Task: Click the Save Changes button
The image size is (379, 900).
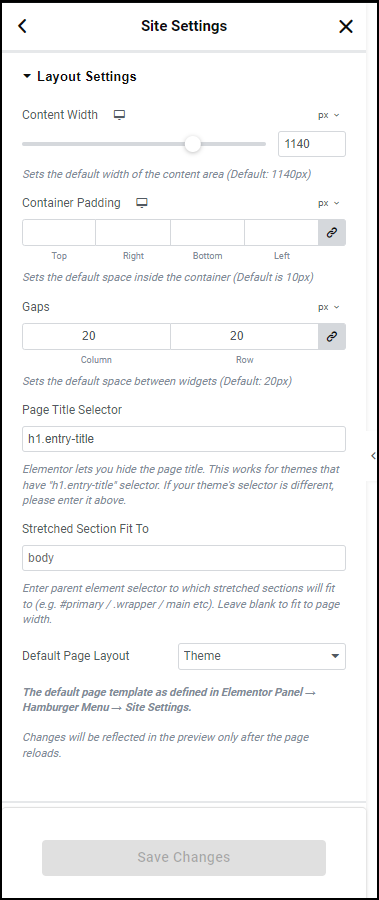Action: [184, 858]
